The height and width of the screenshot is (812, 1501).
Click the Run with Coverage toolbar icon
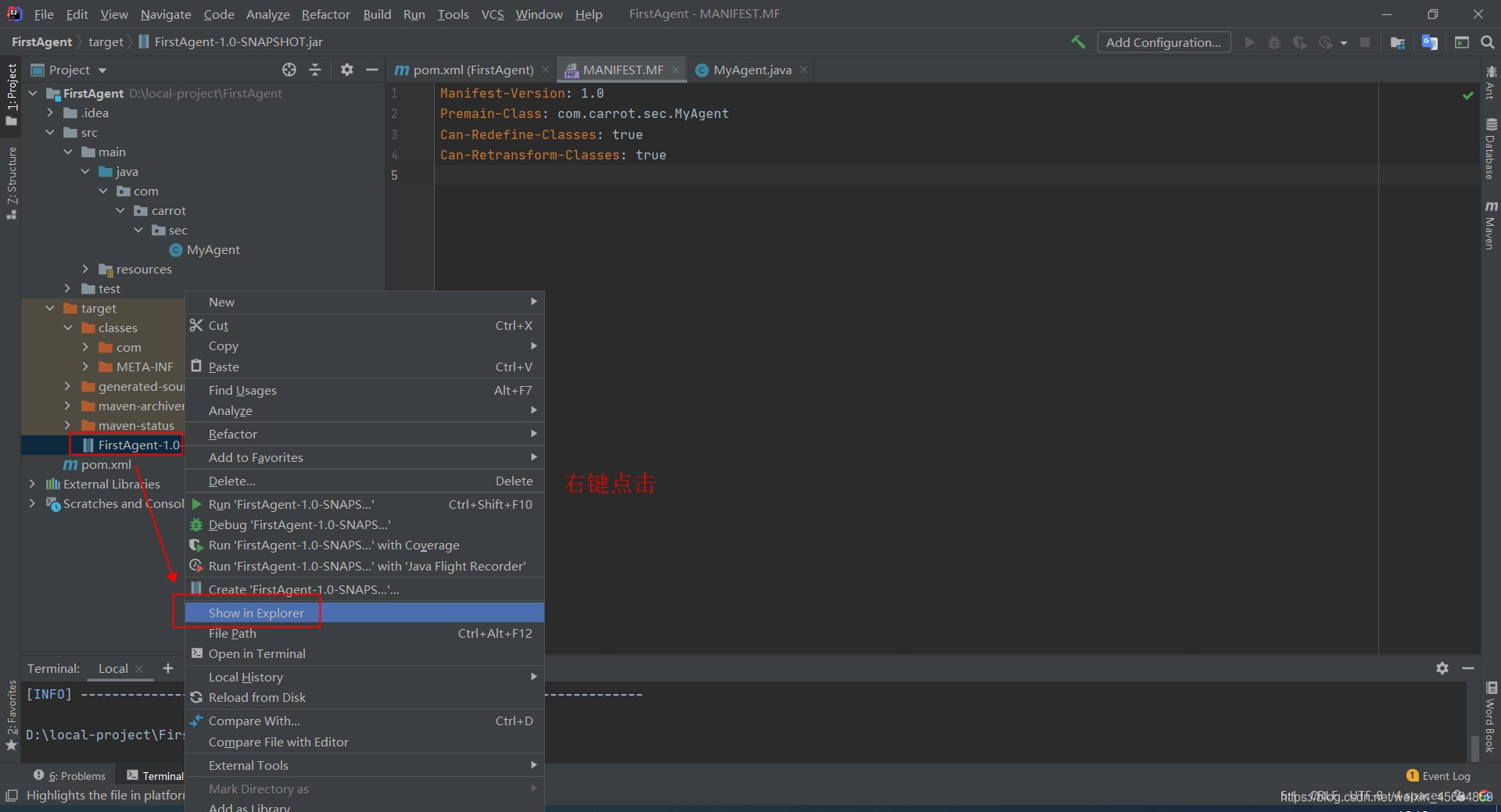(1299, 42)
